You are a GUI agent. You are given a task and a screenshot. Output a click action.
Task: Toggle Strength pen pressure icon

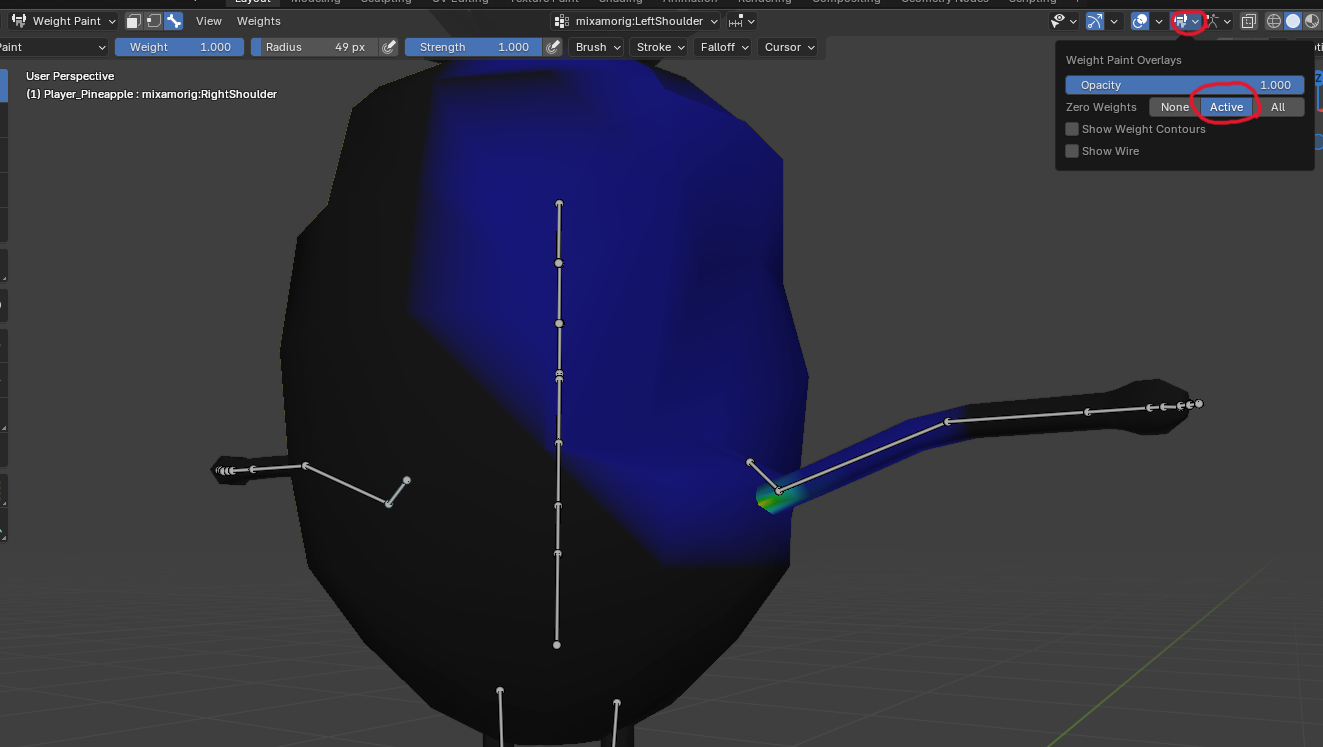[x=553, y=47]
